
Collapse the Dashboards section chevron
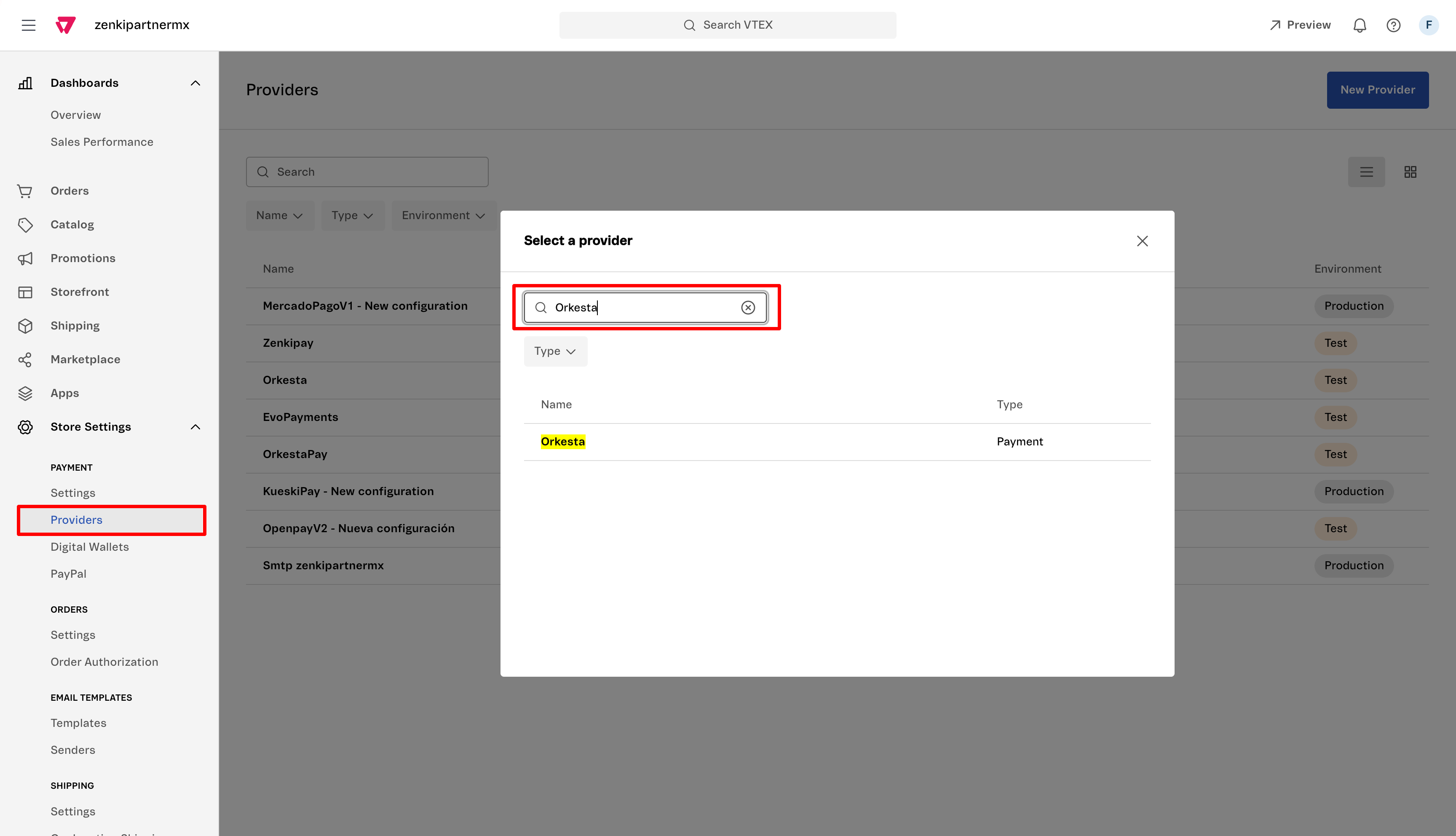(x=195, y=83)
